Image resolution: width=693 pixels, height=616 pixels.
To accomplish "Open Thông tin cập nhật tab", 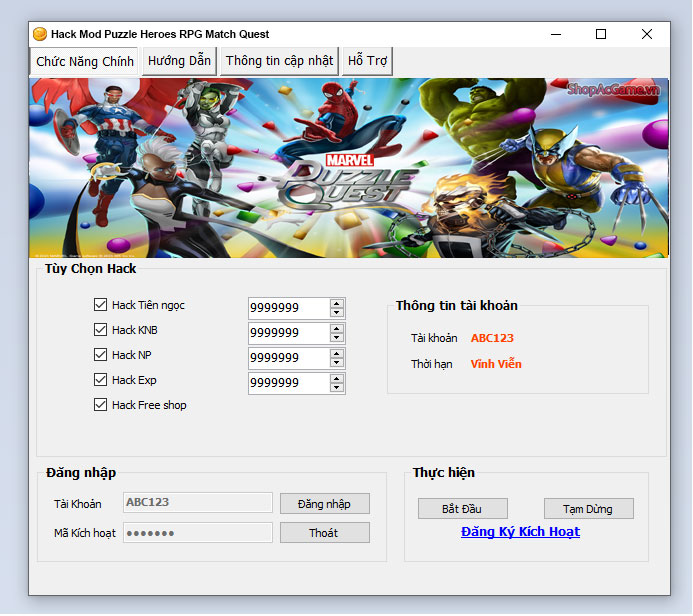I will tap(279, 61).
